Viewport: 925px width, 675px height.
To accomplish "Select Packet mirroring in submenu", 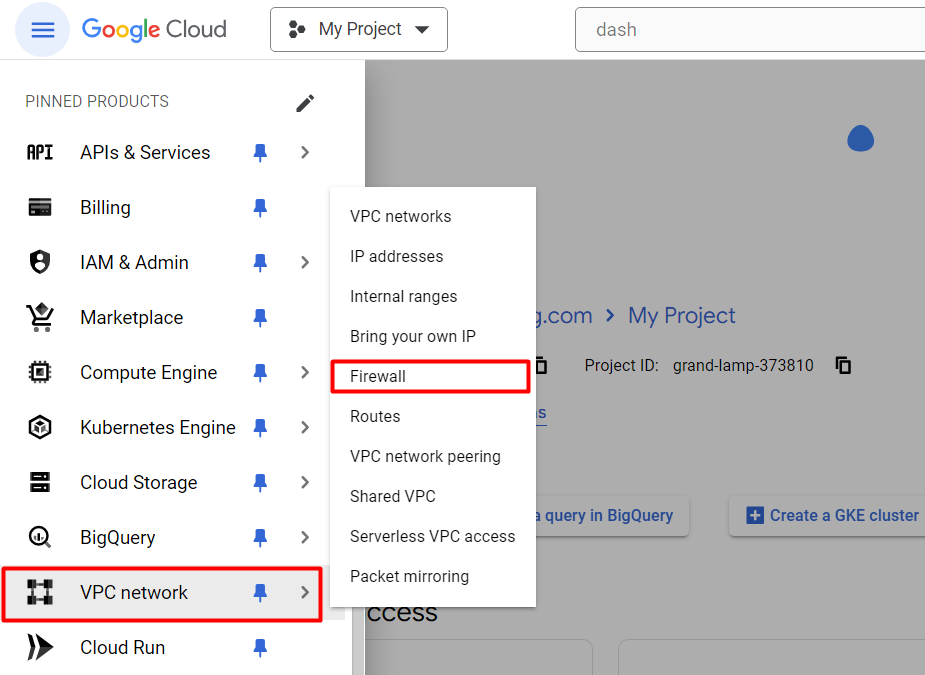I will [x=432, y=576].
